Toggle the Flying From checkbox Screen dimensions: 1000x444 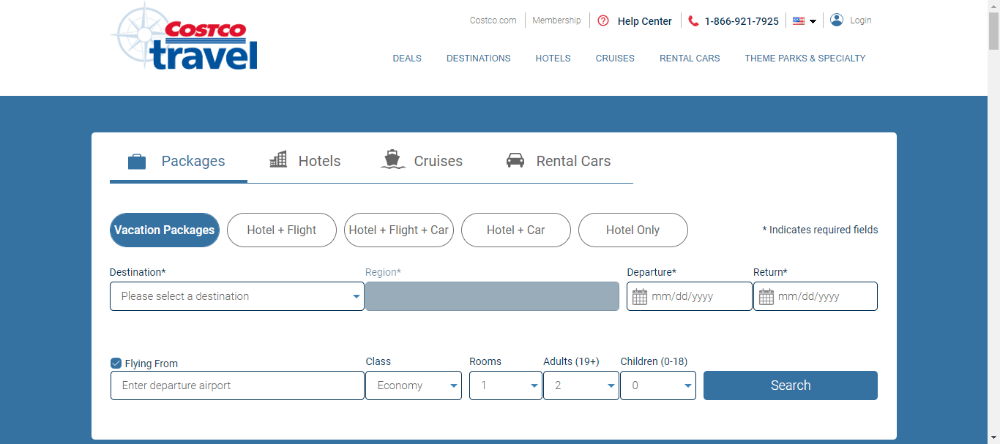[x=116, y=363]
